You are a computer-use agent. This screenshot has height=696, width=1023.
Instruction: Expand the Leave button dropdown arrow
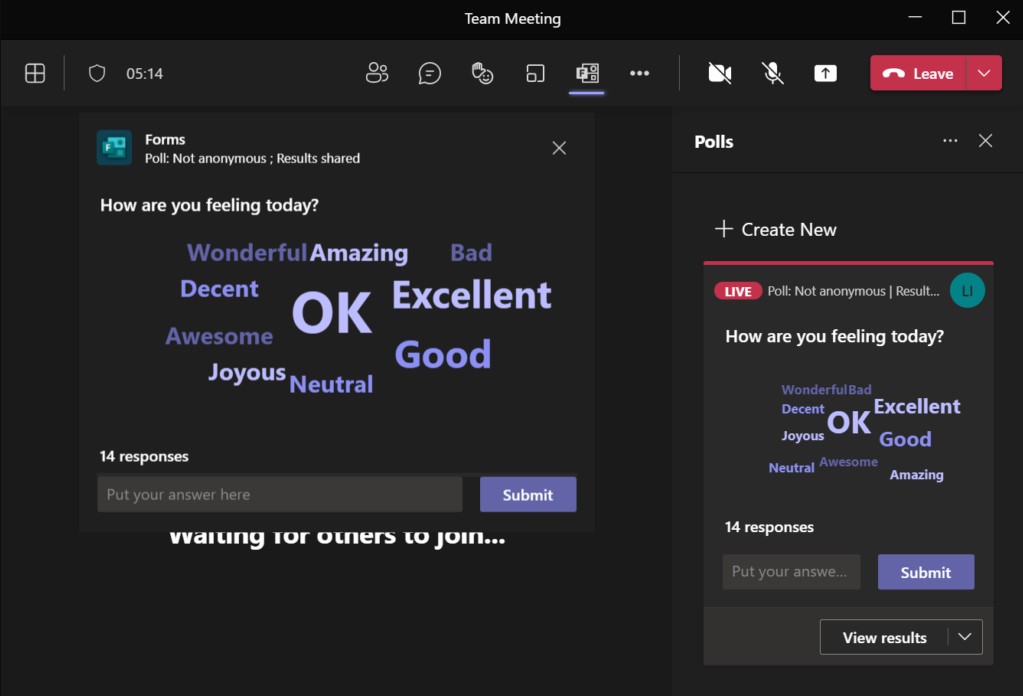click(984, 73)
